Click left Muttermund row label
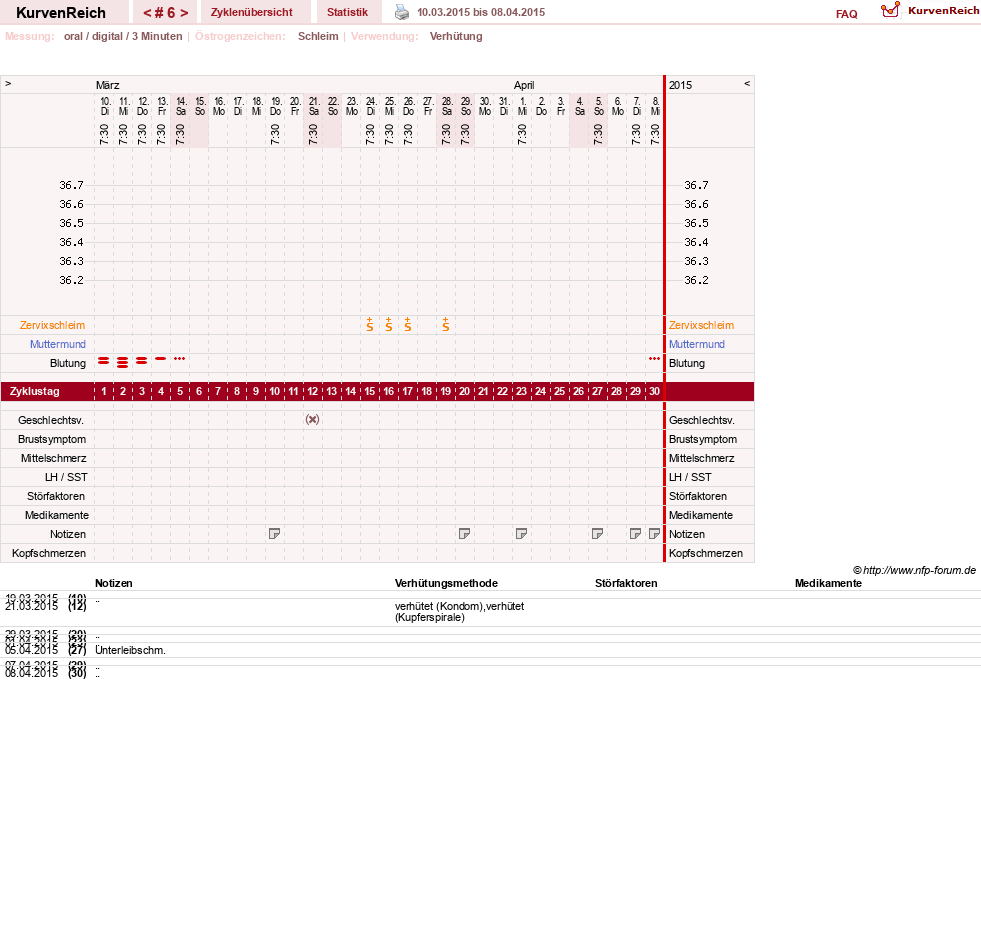Viewport: 981px width, 937px height. 58,344
